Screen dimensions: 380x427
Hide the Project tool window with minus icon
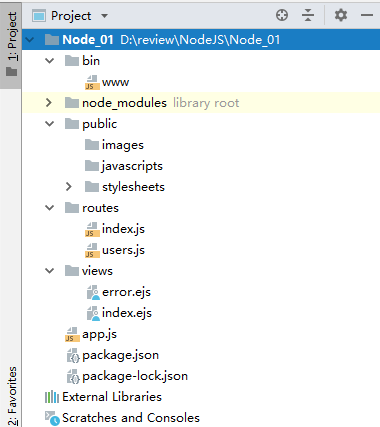pyautogui.click(x=367, y=15)
